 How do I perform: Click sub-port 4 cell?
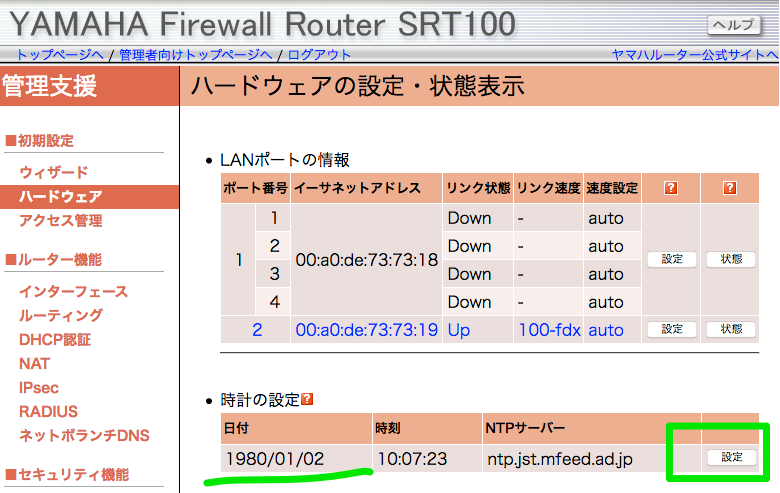(274, 301)
